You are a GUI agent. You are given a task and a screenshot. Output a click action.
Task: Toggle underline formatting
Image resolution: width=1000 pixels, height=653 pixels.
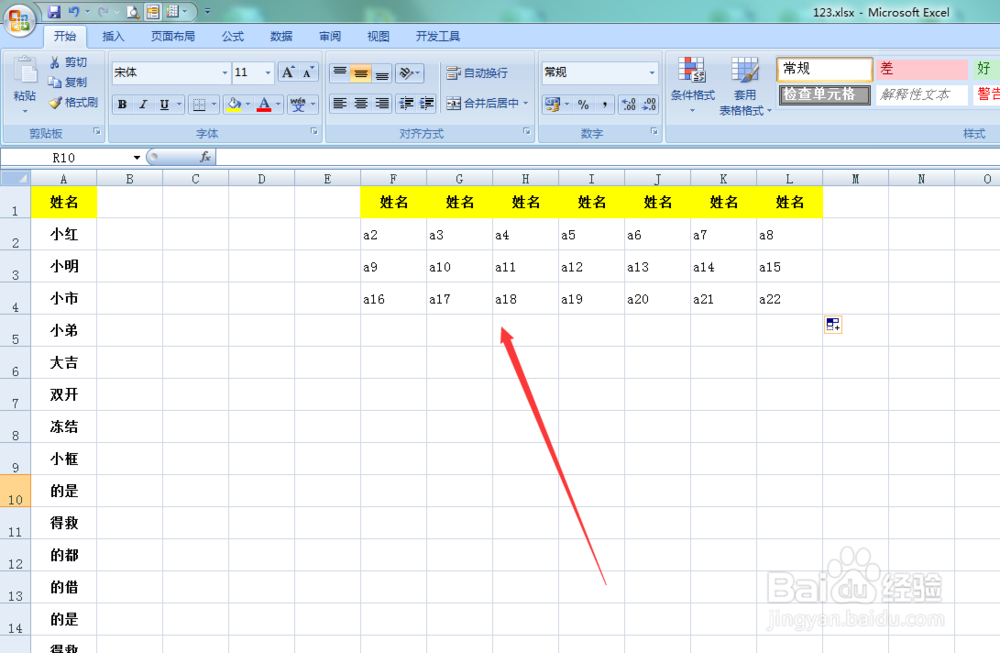(165, 104)
